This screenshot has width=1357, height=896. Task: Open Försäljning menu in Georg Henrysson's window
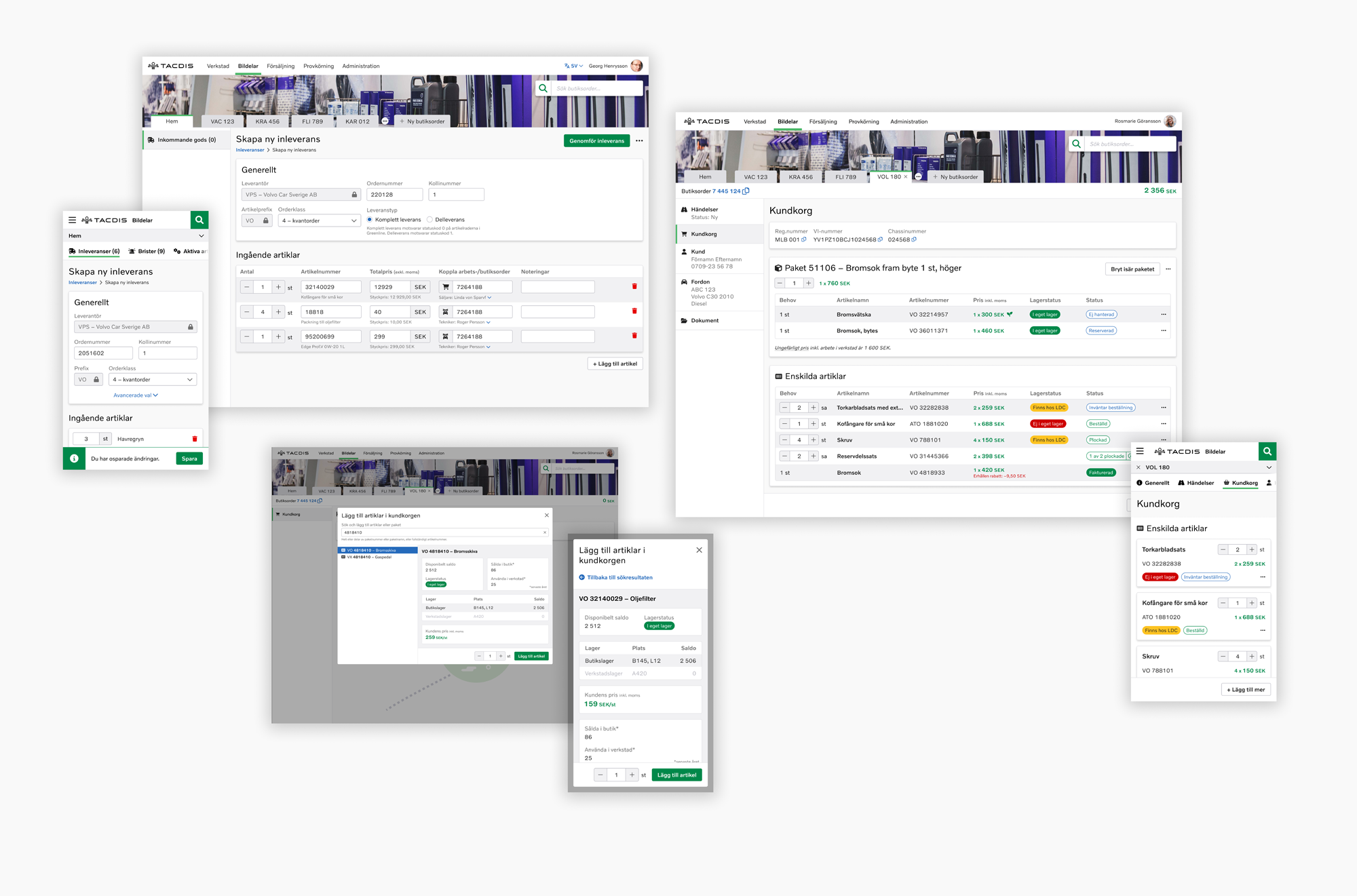[280, 66]
